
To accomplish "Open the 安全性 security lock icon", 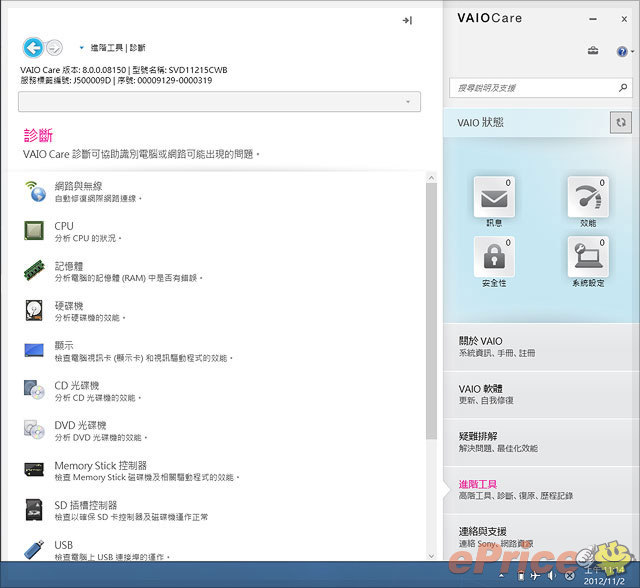I will [x=494, y=257].
